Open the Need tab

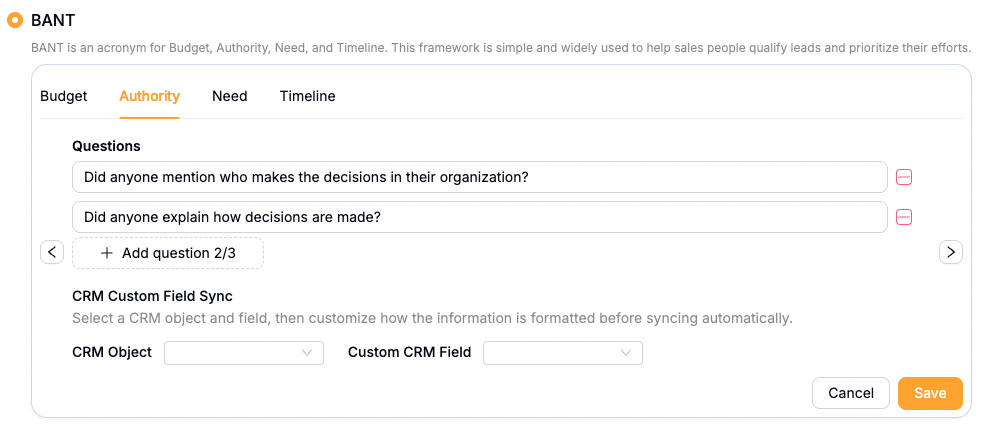[x=230, y=96]
